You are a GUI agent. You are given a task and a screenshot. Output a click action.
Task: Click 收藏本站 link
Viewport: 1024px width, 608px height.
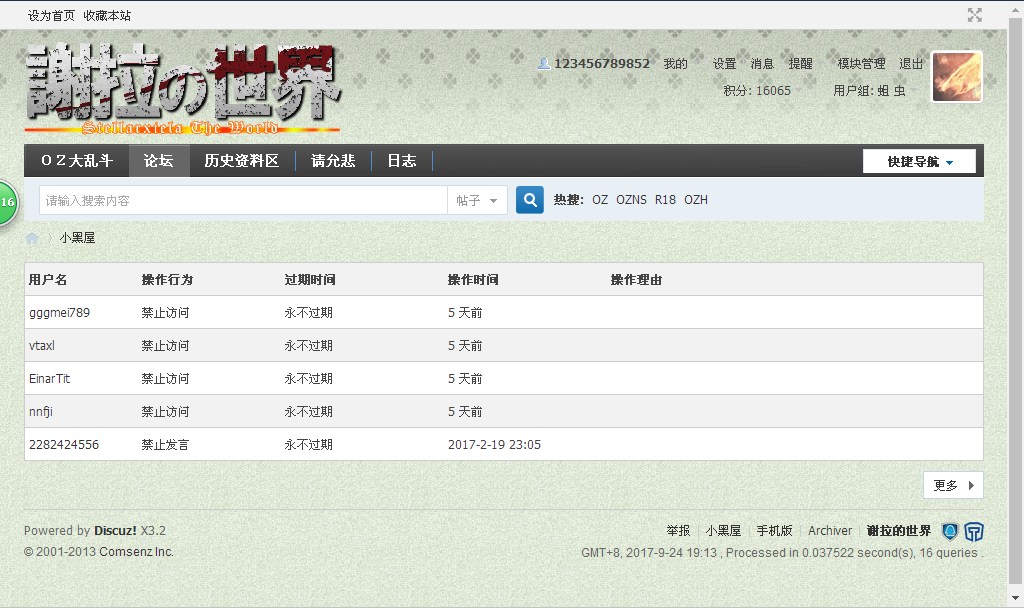coord(107,16)
